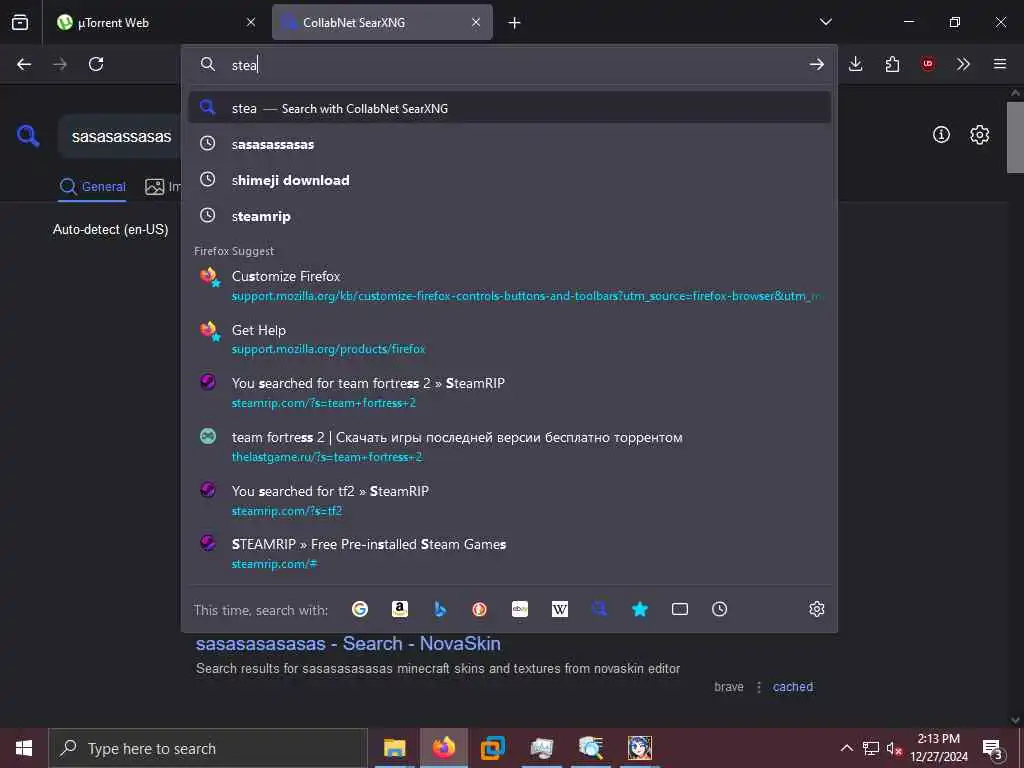Open the Firefox View button
This screenshot has width=1024, height=768.
point(20,22)
